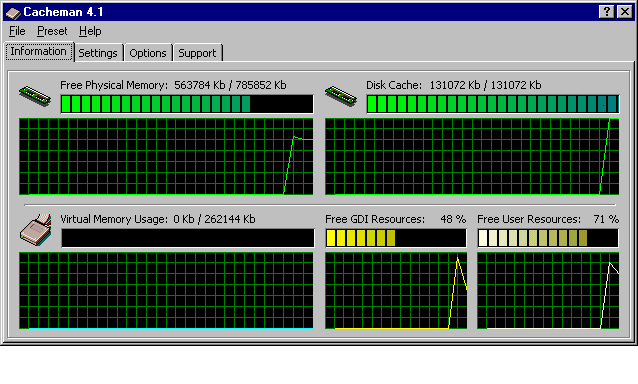This screenshot has height=384, width=638.
Task: Switch to the Options tab
Action: [148, 53]
